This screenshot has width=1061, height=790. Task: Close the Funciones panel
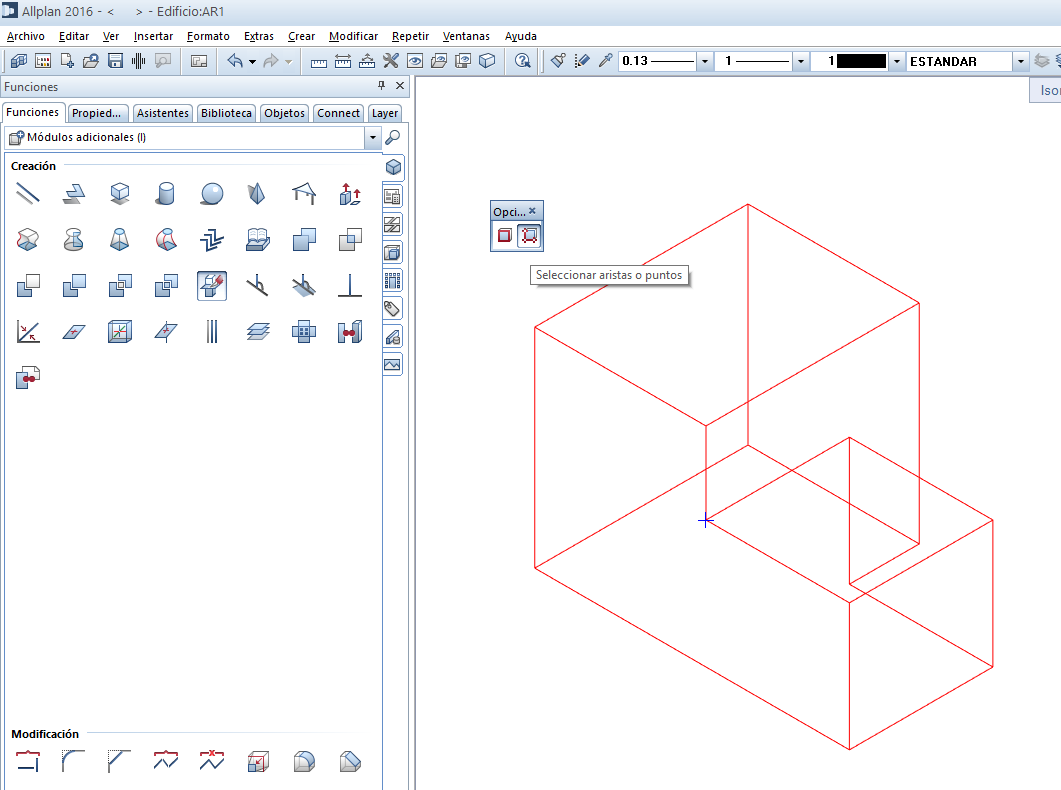pos(400,85)
